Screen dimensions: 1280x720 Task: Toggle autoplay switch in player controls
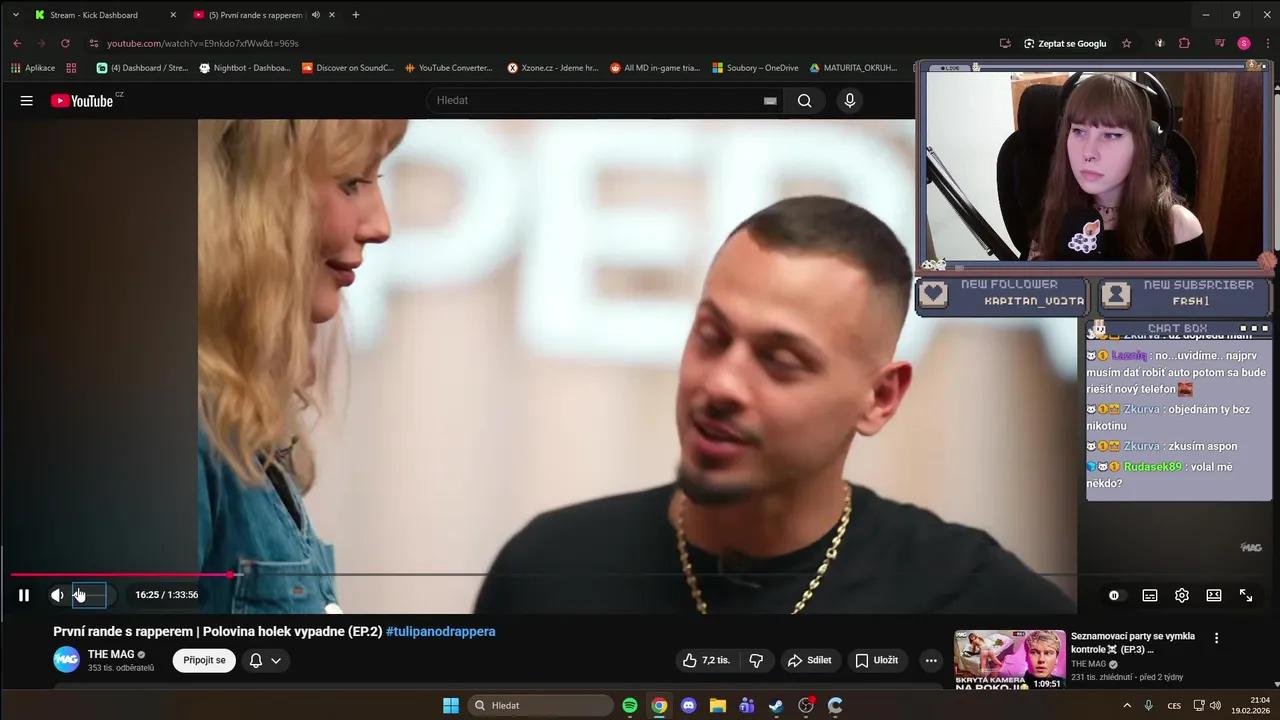coord(1114,595)
